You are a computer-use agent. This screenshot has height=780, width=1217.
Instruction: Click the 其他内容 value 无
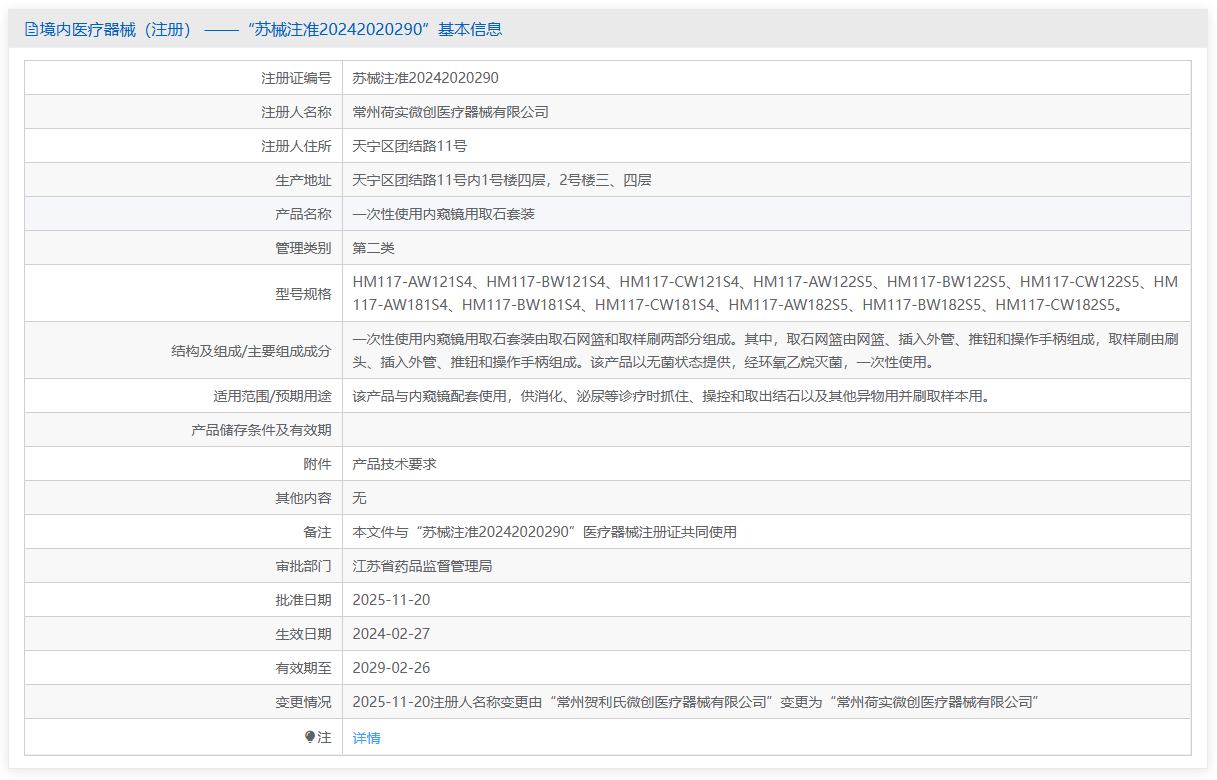click(x=360, y=498)
